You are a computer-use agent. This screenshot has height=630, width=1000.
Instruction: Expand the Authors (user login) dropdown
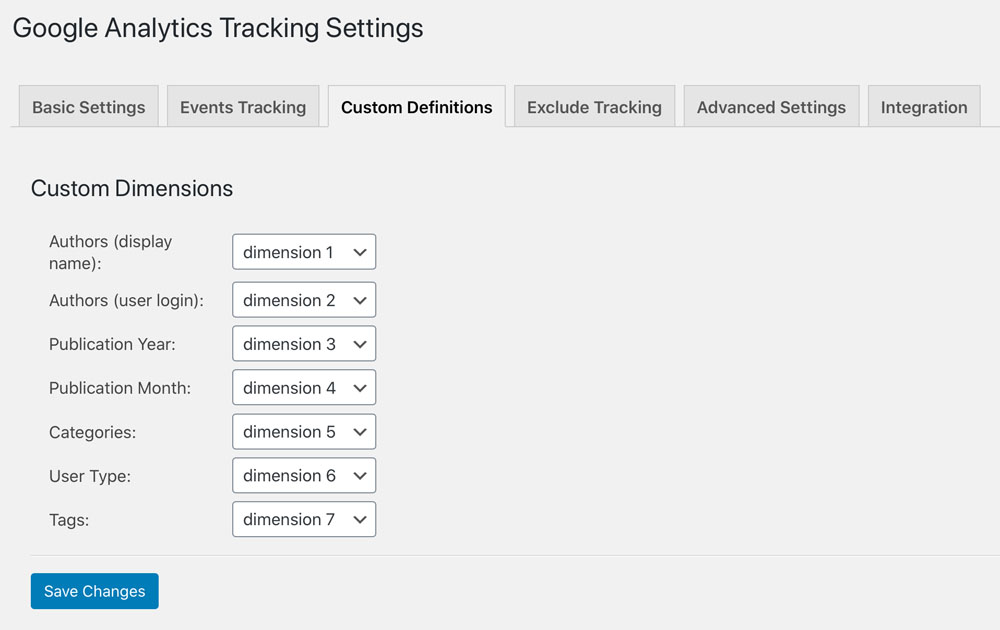[304, 300]
